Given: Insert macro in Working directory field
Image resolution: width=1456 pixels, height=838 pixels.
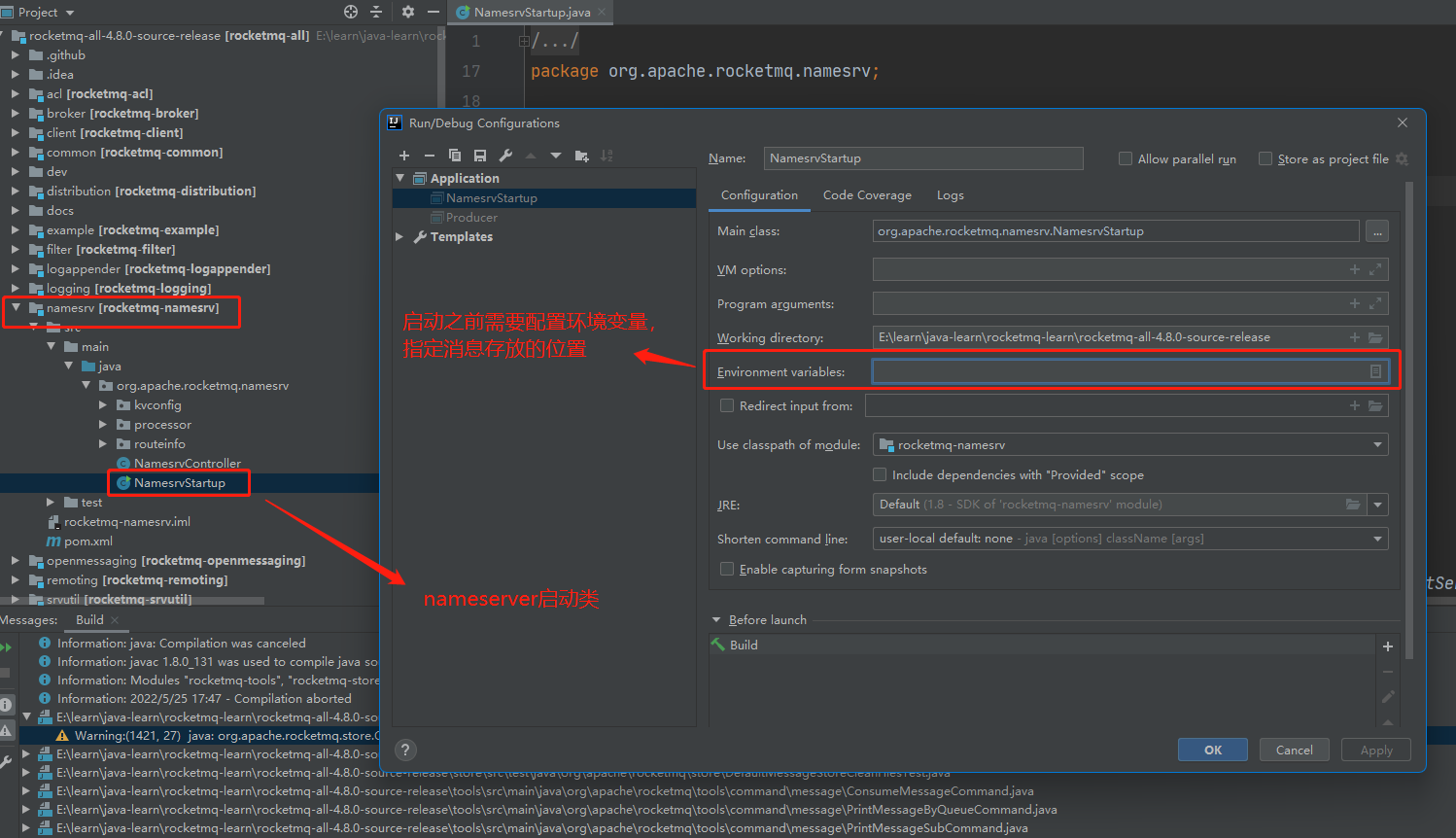Looking at the screenshot, I should 1355,337.
